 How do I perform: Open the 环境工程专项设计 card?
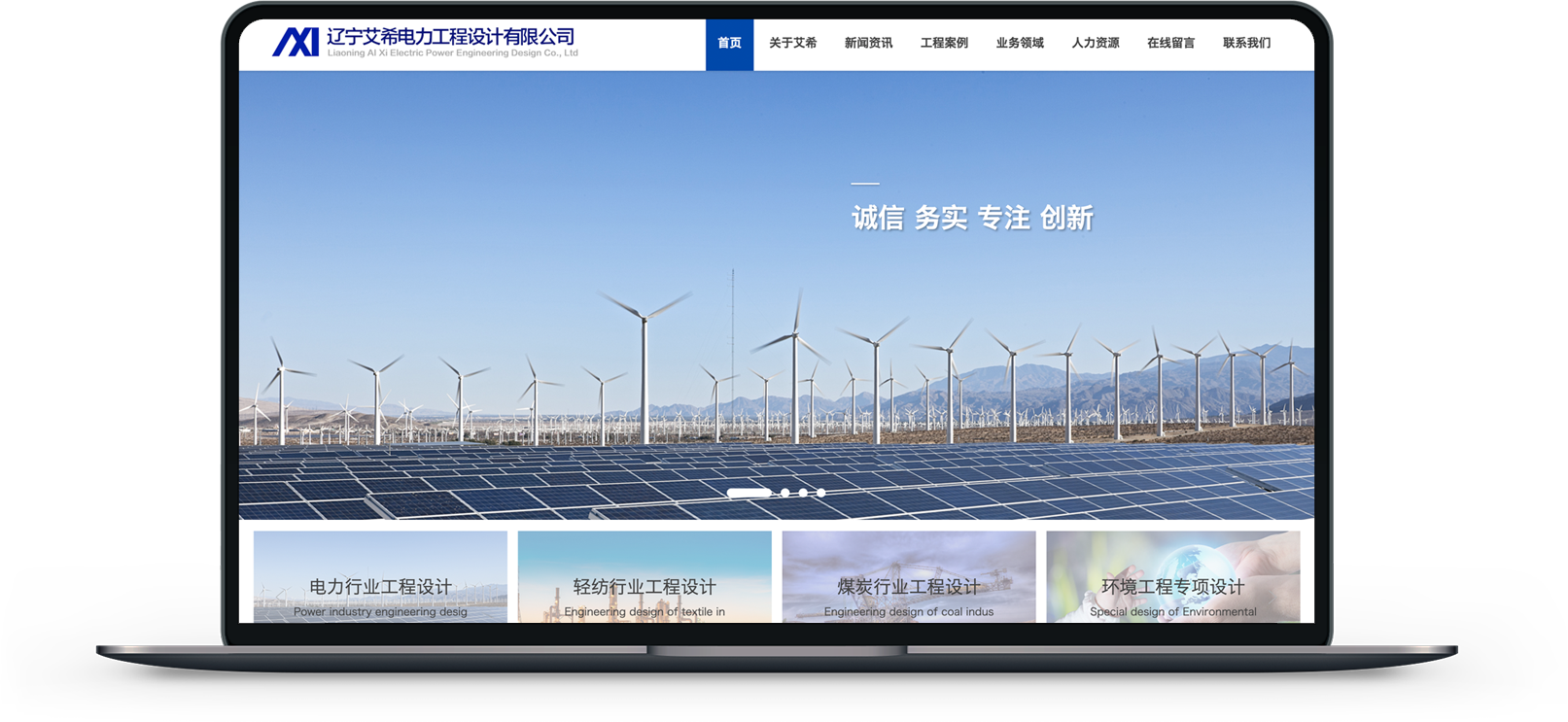pos(1173,576)
